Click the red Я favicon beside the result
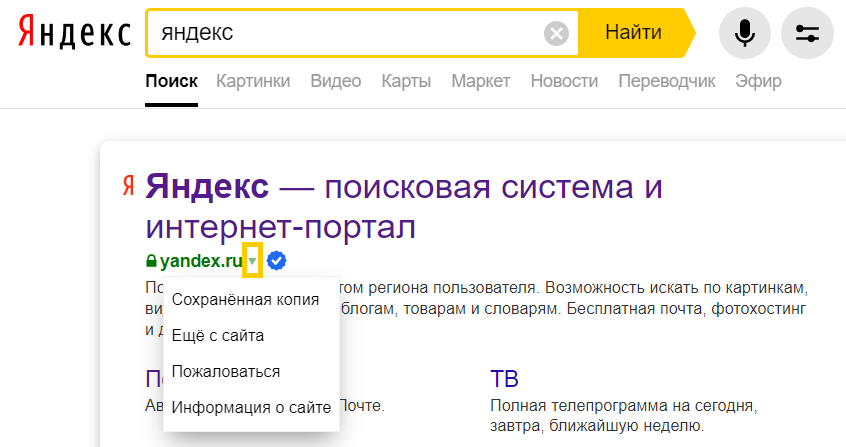This screenshot has height=447, width=846. (x=128, y=185)
